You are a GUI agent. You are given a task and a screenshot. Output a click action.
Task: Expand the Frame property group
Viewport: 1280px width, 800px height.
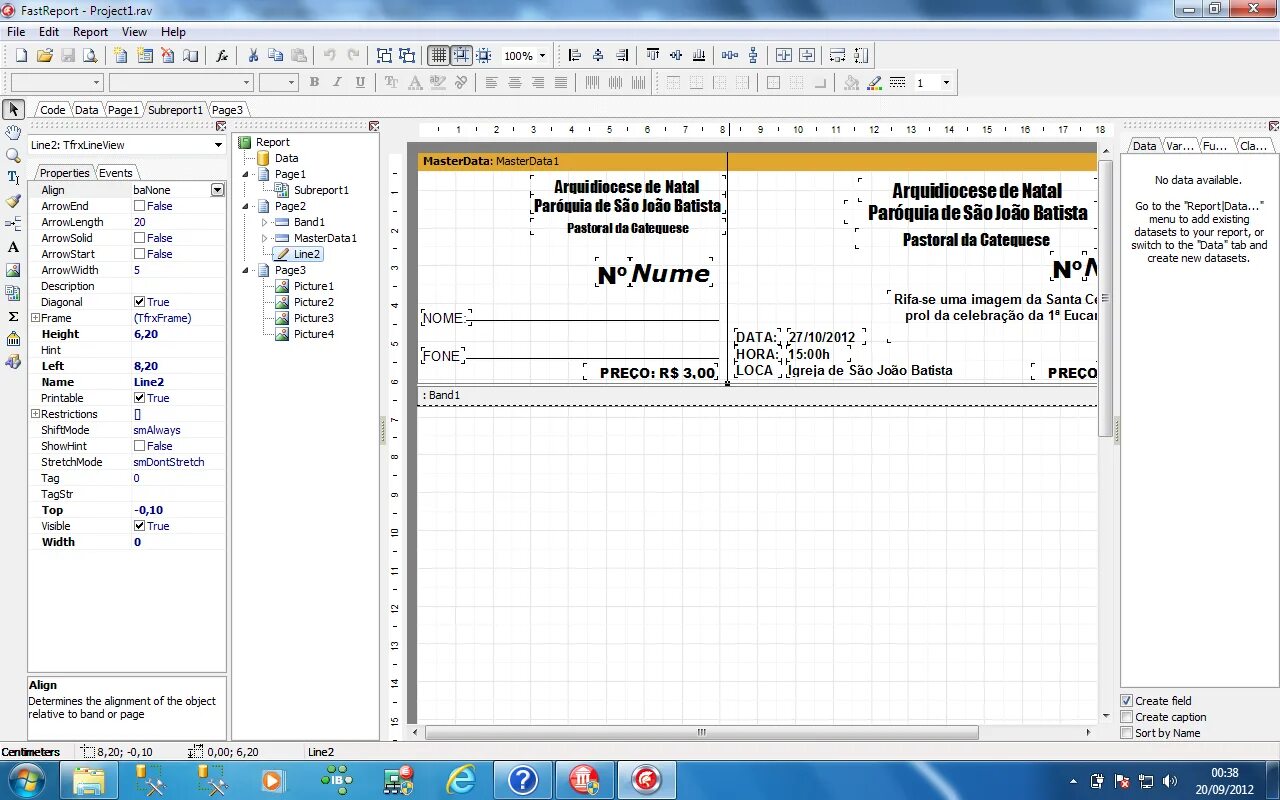pyautogui.click(x=36, y=318)
